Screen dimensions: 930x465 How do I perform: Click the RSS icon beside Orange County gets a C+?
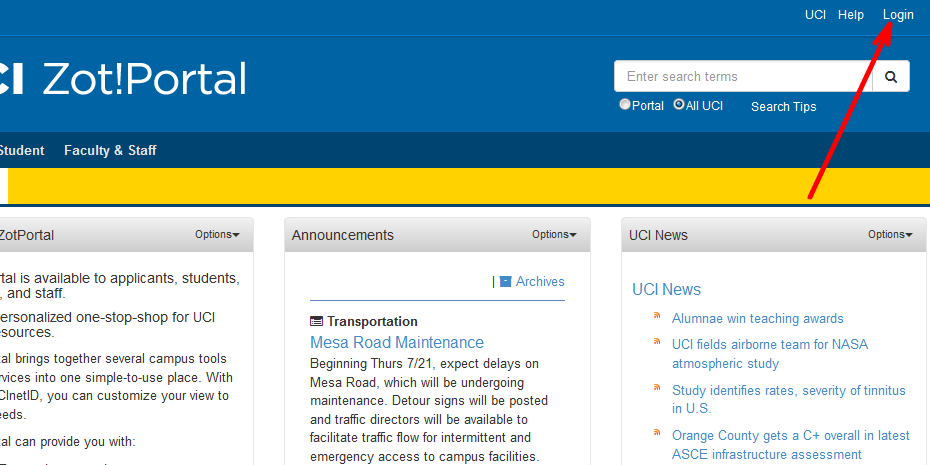click(657, 432)
